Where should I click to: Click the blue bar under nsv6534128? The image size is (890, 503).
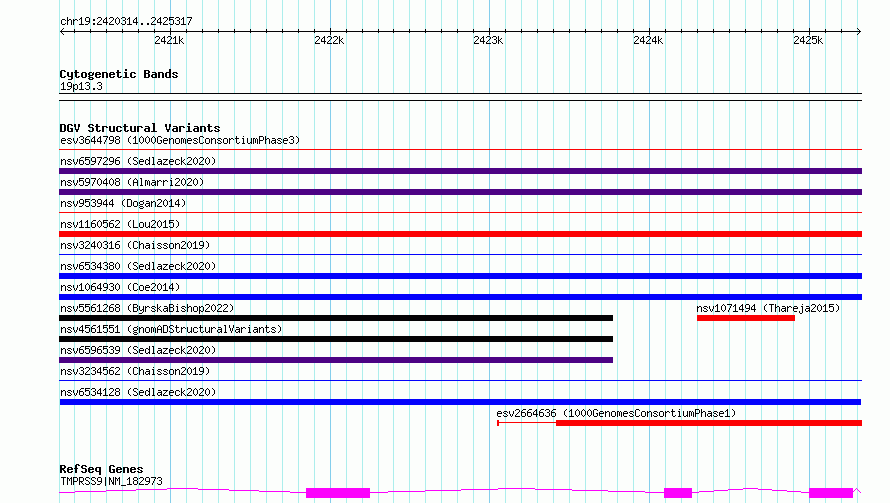tap(460, 402)
